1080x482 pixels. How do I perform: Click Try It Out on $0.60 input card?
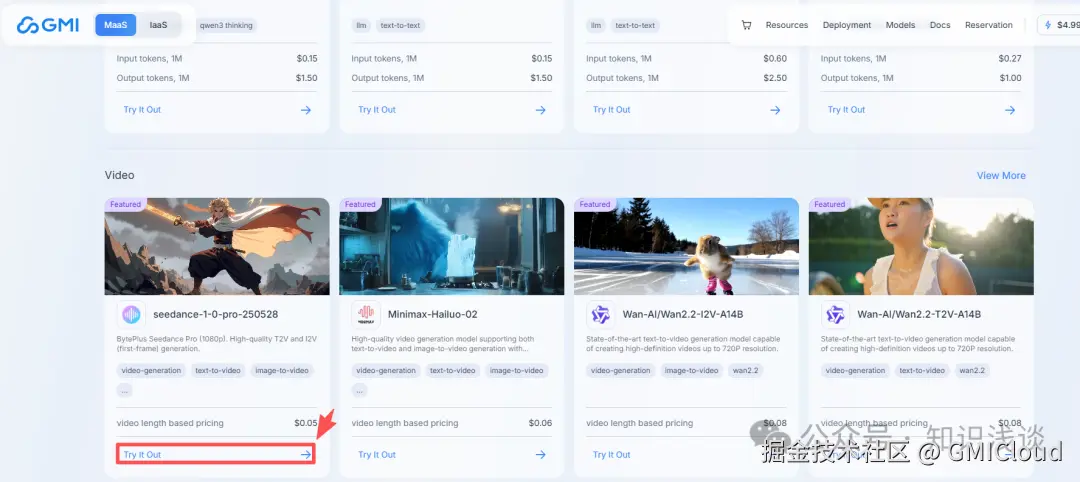(x=612, y=109)
